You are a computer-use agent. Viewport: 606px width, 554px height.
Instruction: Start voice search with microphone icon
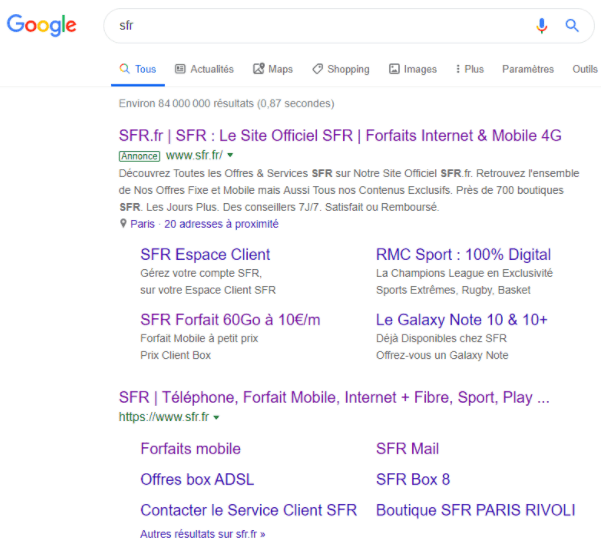(x=541, y=26)
